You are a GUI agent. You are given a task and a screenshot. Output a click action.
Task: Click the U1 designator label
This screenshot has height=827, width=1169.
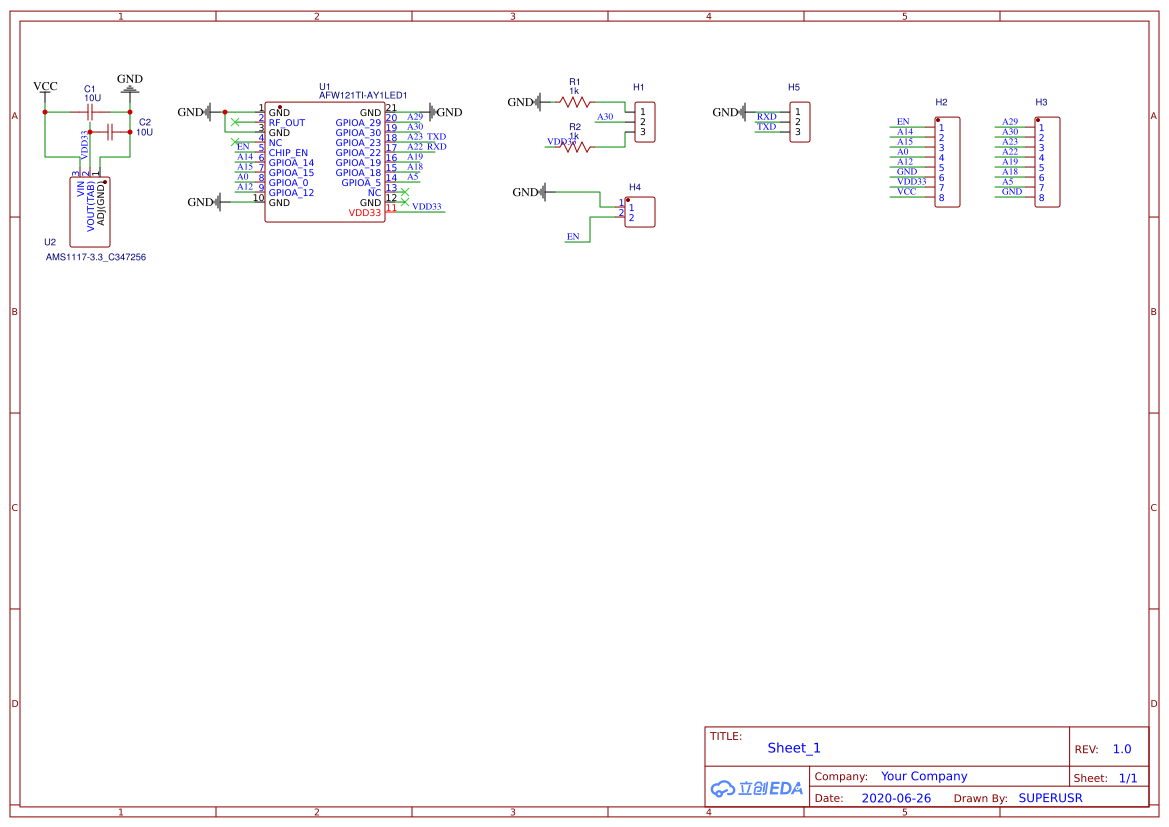pos(324,87)
